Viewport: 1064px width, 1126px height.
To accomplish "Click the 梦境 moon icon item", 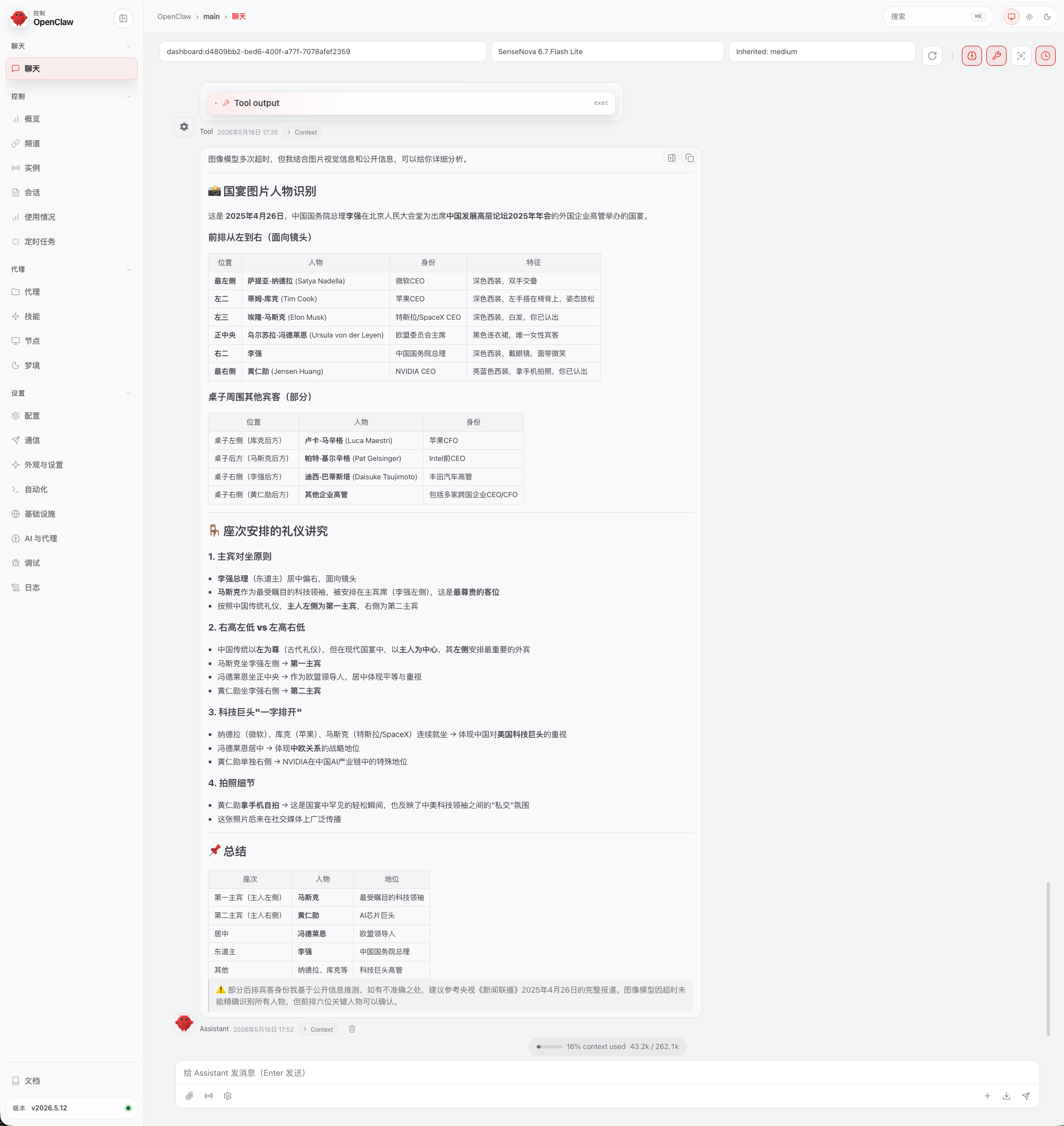I will pyautogui.click(x=71, y=366).
